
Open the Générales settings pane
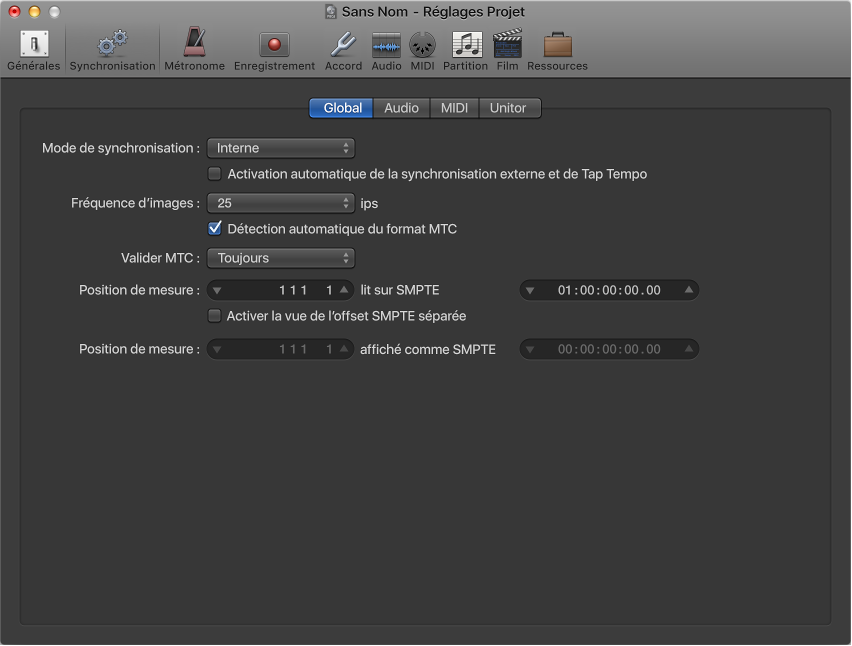pyautogui.click(x=34, y=48)
